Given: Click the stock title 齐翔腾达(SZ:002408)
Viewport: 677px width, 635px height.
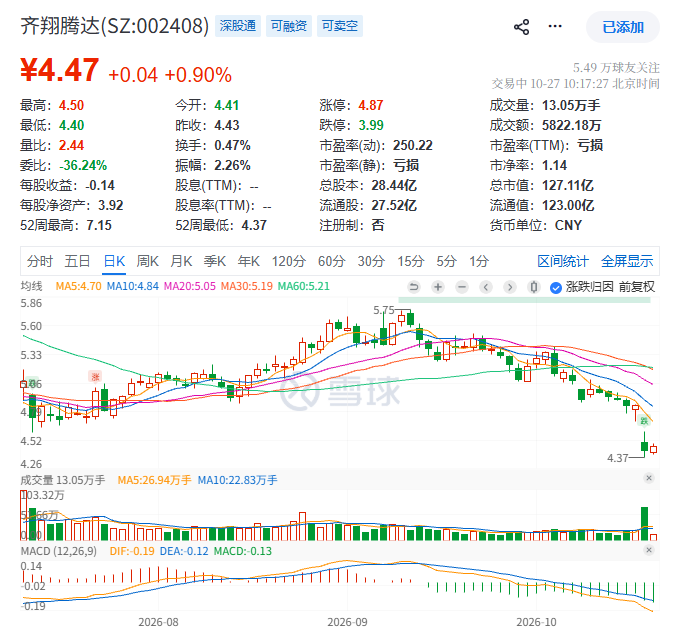Looking at the screenshot, I should pyautogui.click(x=114, y=26).
